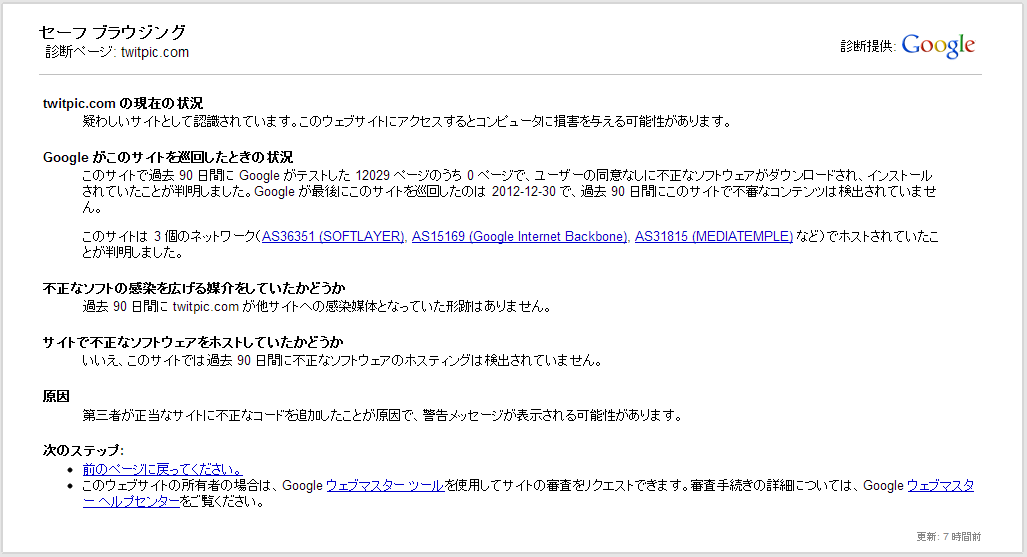This screenshot has height=557, width=1027.
Task: Click heading Google がこのサイトを巡回したときの状況
Action: click(x=168, y=157)
